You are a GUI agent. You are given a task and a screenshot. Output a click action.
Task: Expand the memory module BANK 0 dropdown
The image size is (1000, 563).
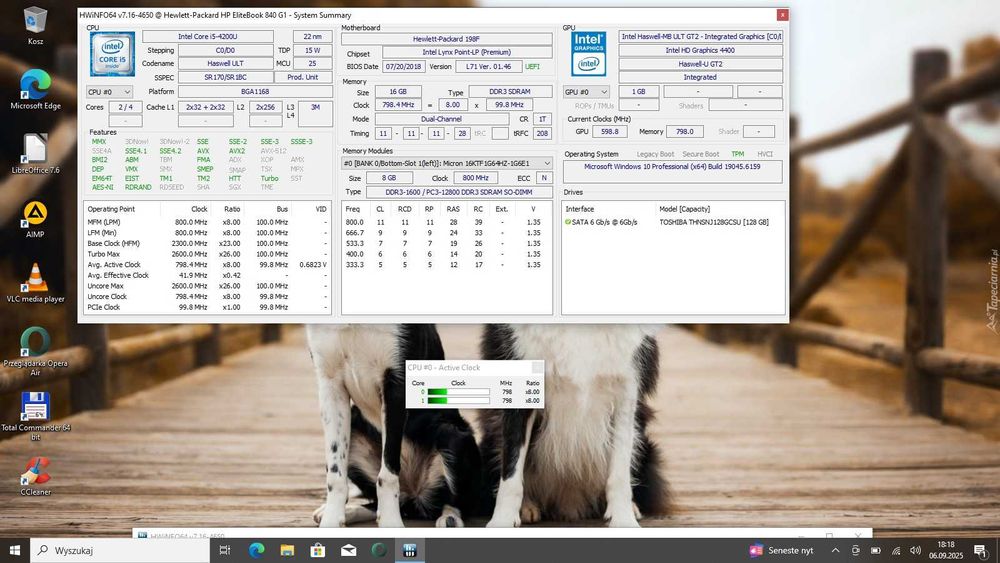[447, 163]
